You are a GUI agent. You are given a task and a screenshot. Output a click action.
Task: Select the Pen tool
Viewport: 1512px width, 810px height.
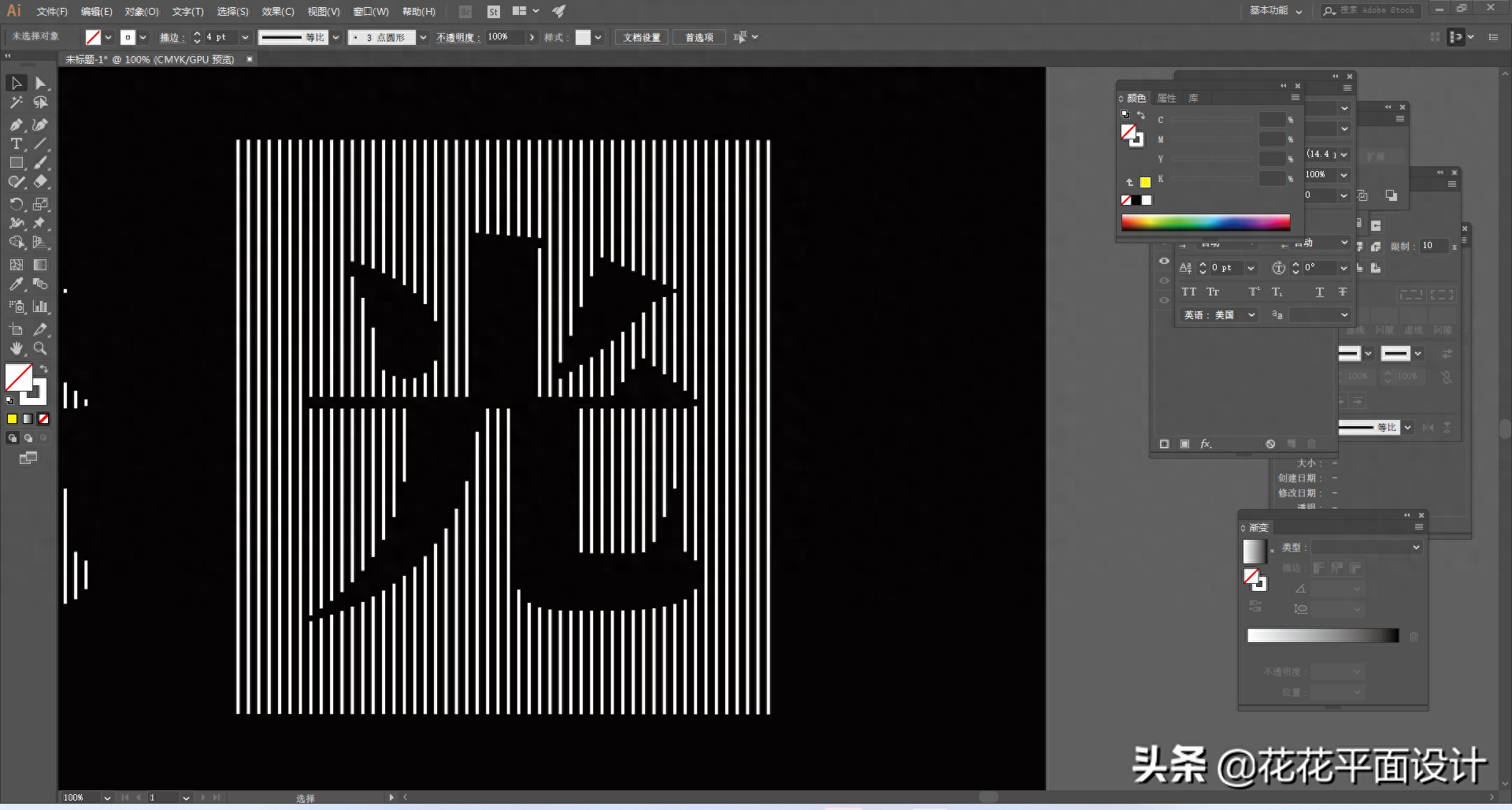16,124
